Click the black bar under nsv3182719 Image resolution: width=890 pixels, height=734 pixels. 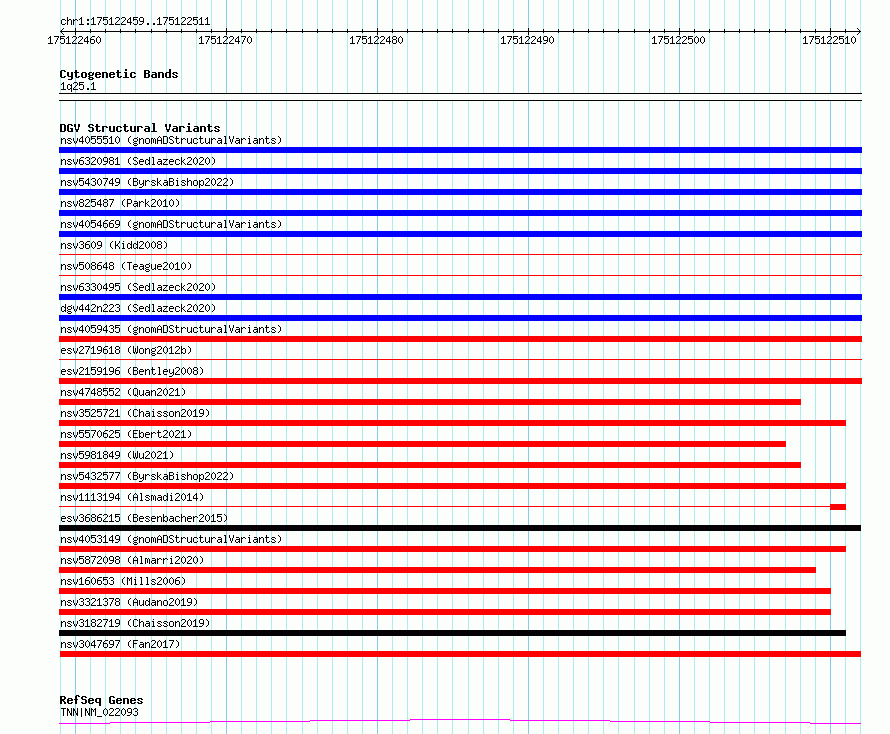(452, 633)
